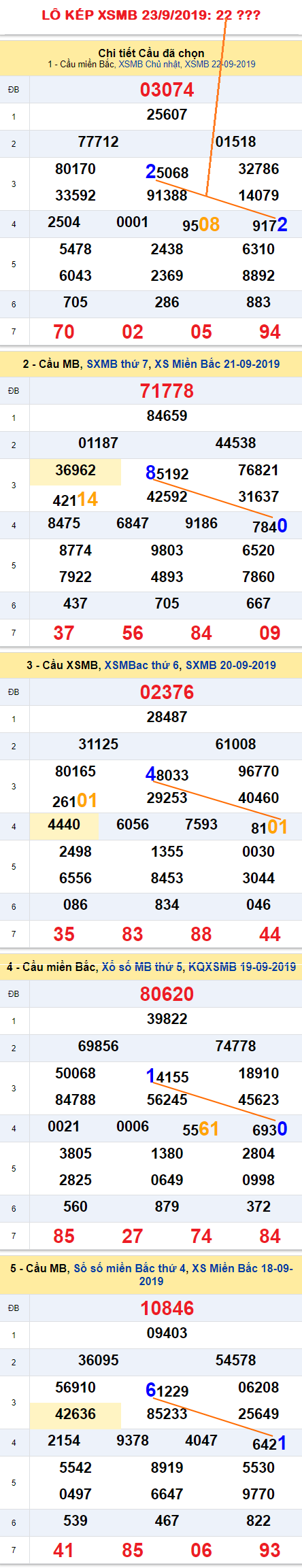Click the seventh prize number 70
Screen dimensions: 302x1568
[64, 332]
